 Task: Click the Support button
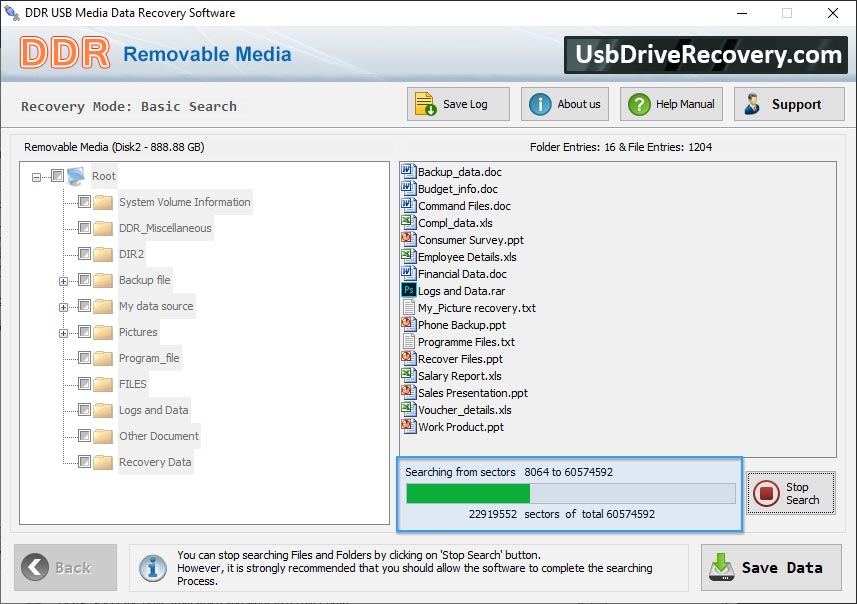tap(789, 104)
